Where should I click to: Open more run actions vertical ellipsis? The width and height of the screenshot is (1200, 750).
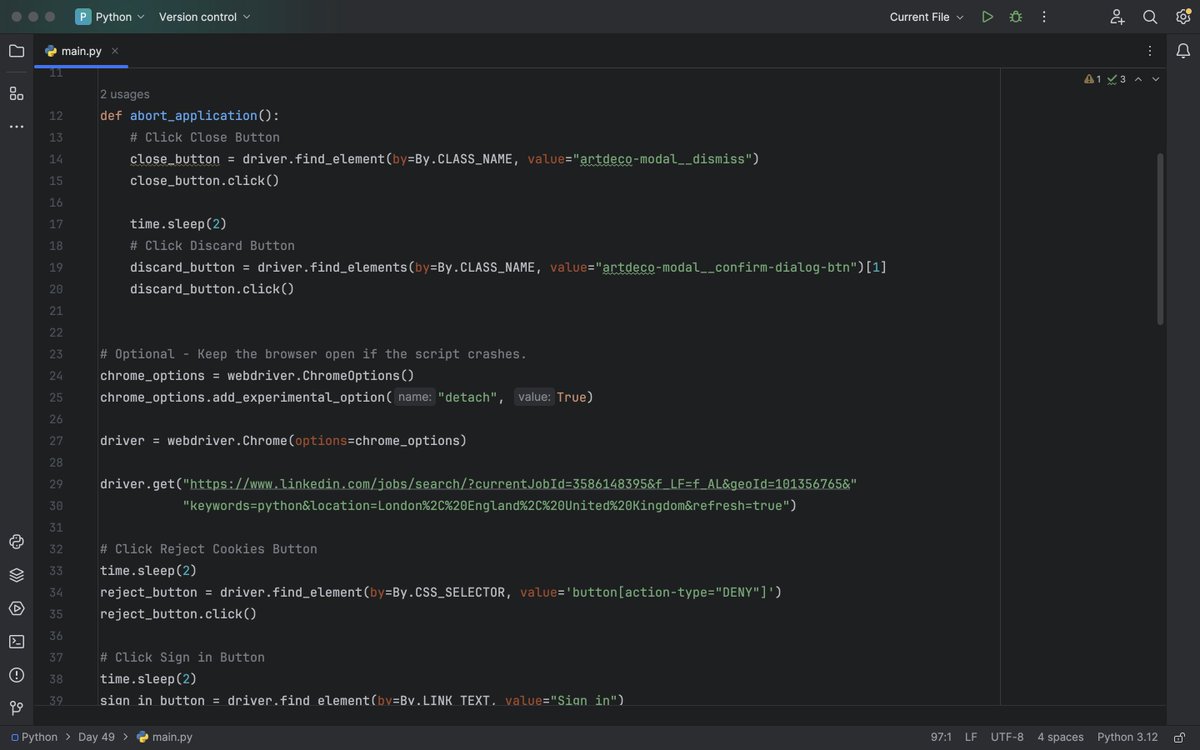pyautogui.click(x=1044, y=17)
